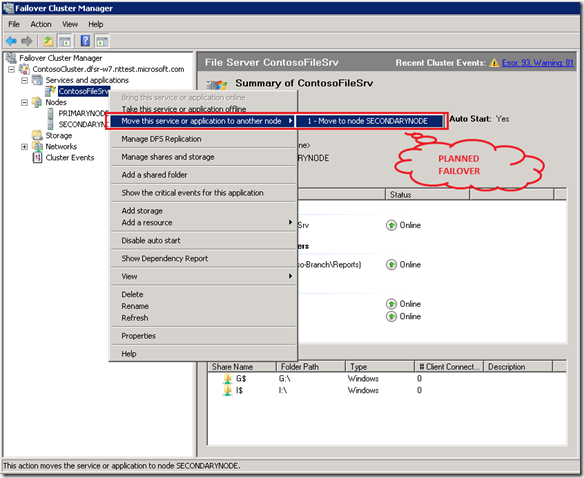Select the Cluster Events tree item
584x478 pixels.
pos(70,158)
